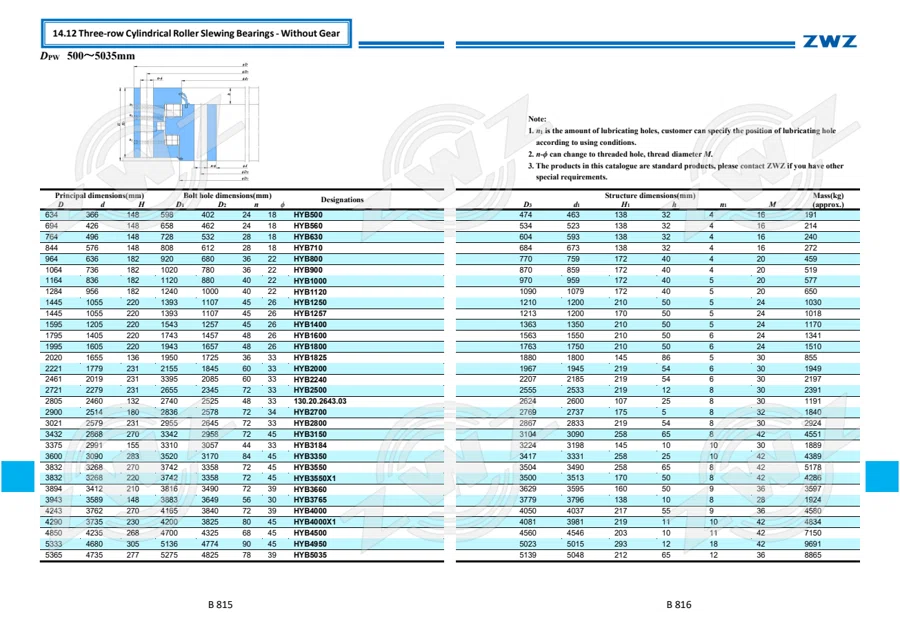This screenshot has width=900, height=637.
Task: Select designation HYB3150
Action: point(310,434)
